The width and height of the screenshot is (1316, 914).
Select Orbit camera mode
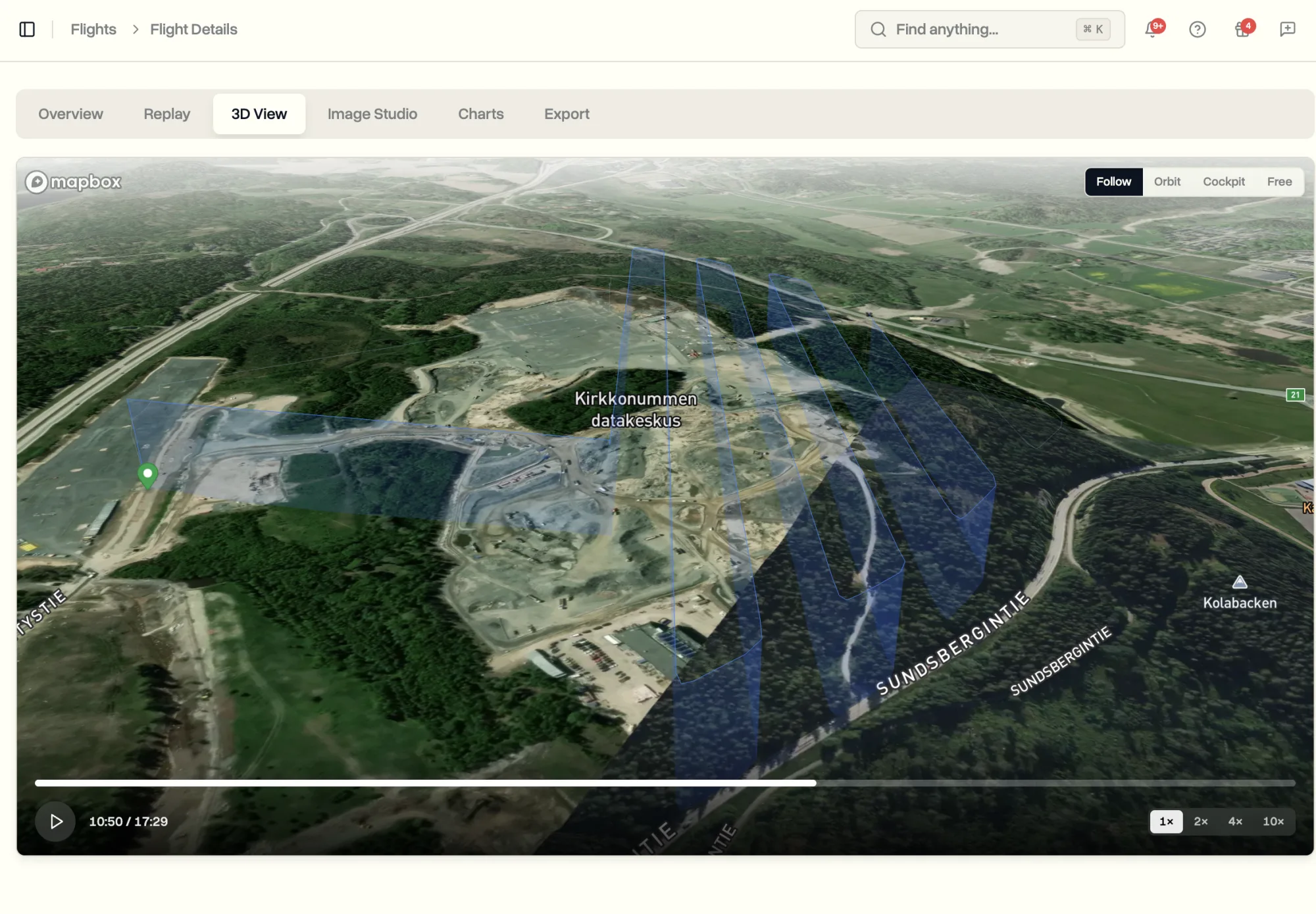coord(1167,182)
